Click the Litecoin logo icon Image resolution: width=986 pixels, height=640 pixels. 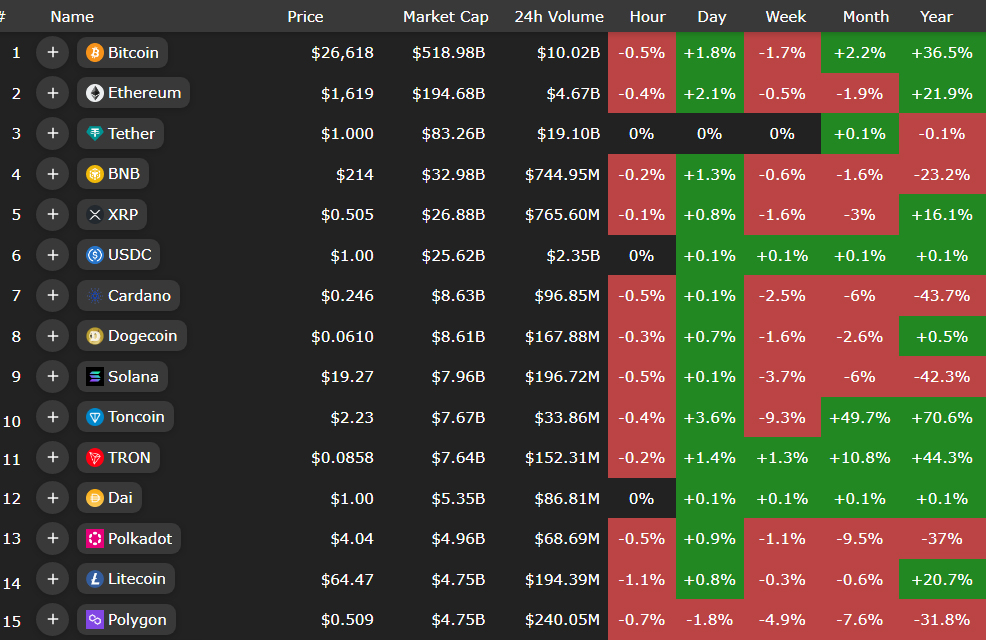95,579
